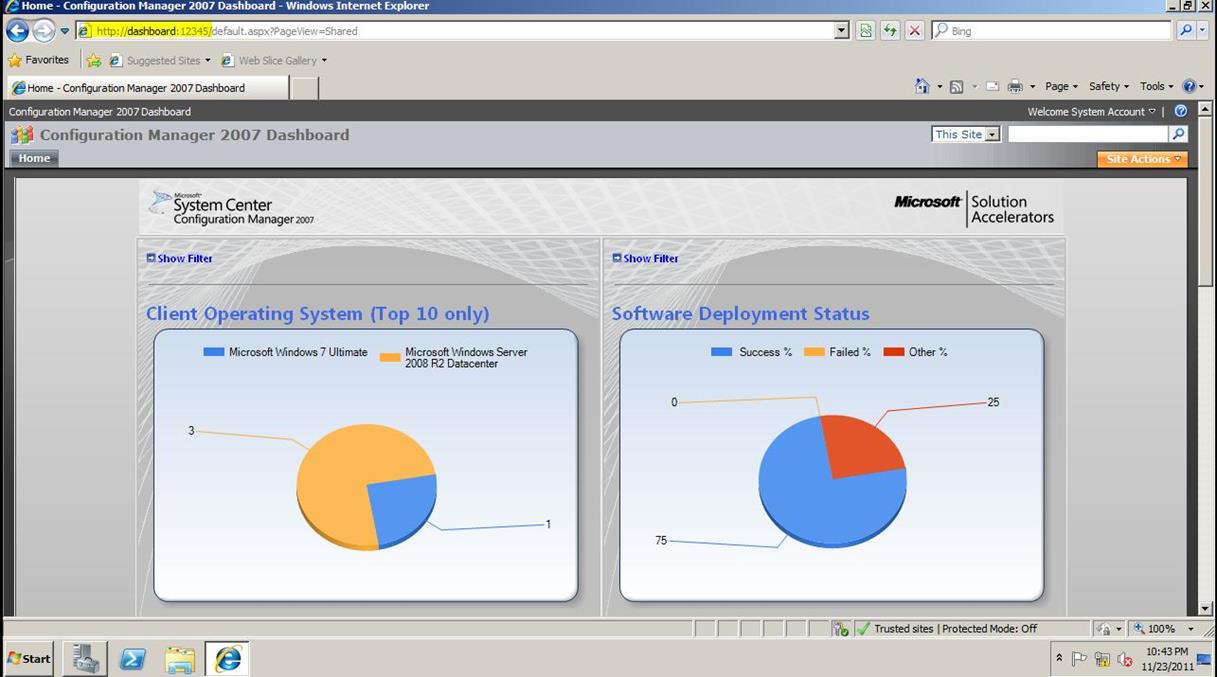Open the Home page icon in command bar

[922, 87]
